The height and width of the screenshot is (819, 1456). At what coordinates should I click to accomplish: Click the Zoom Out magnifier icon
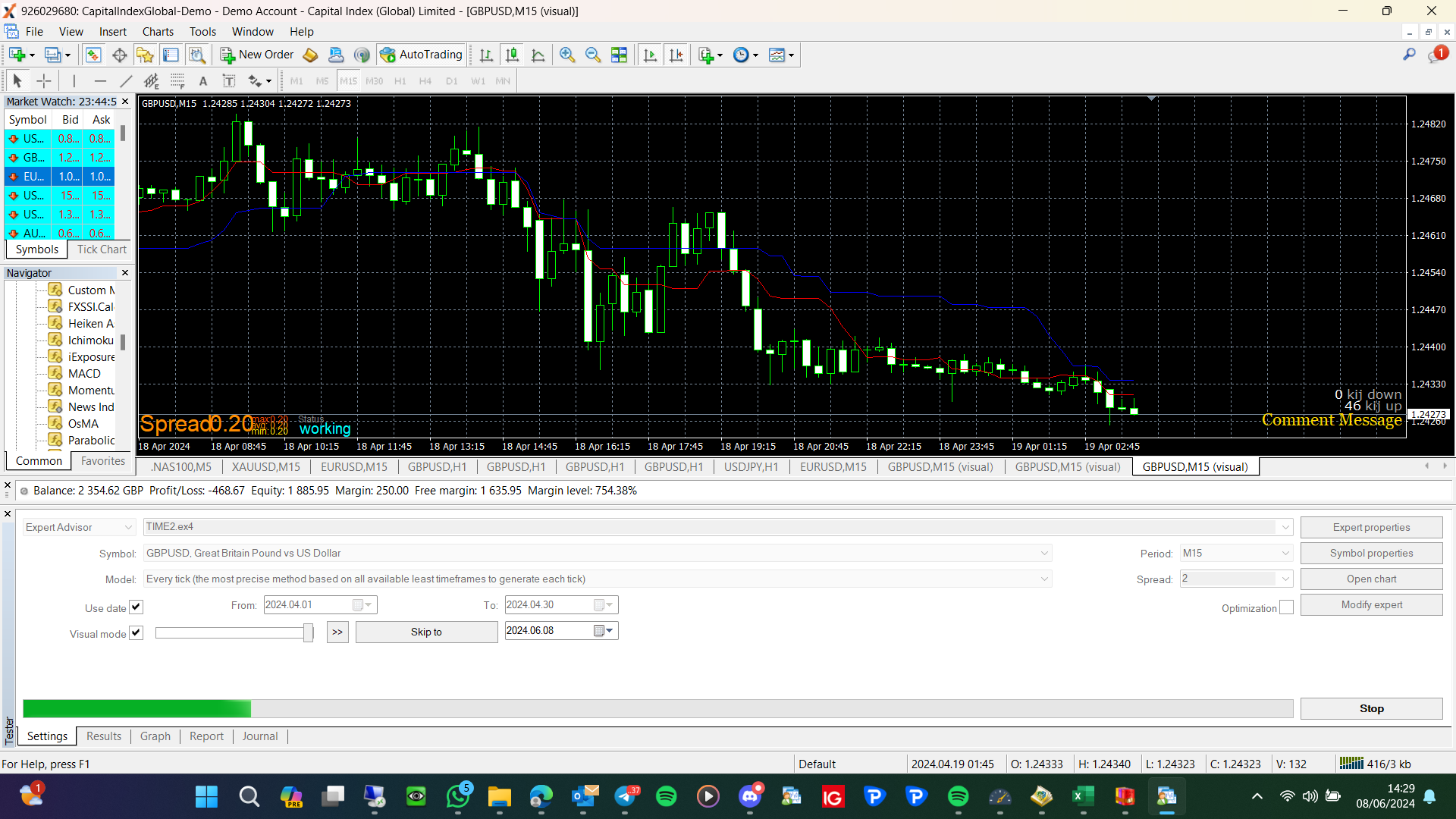pos(593,55)
